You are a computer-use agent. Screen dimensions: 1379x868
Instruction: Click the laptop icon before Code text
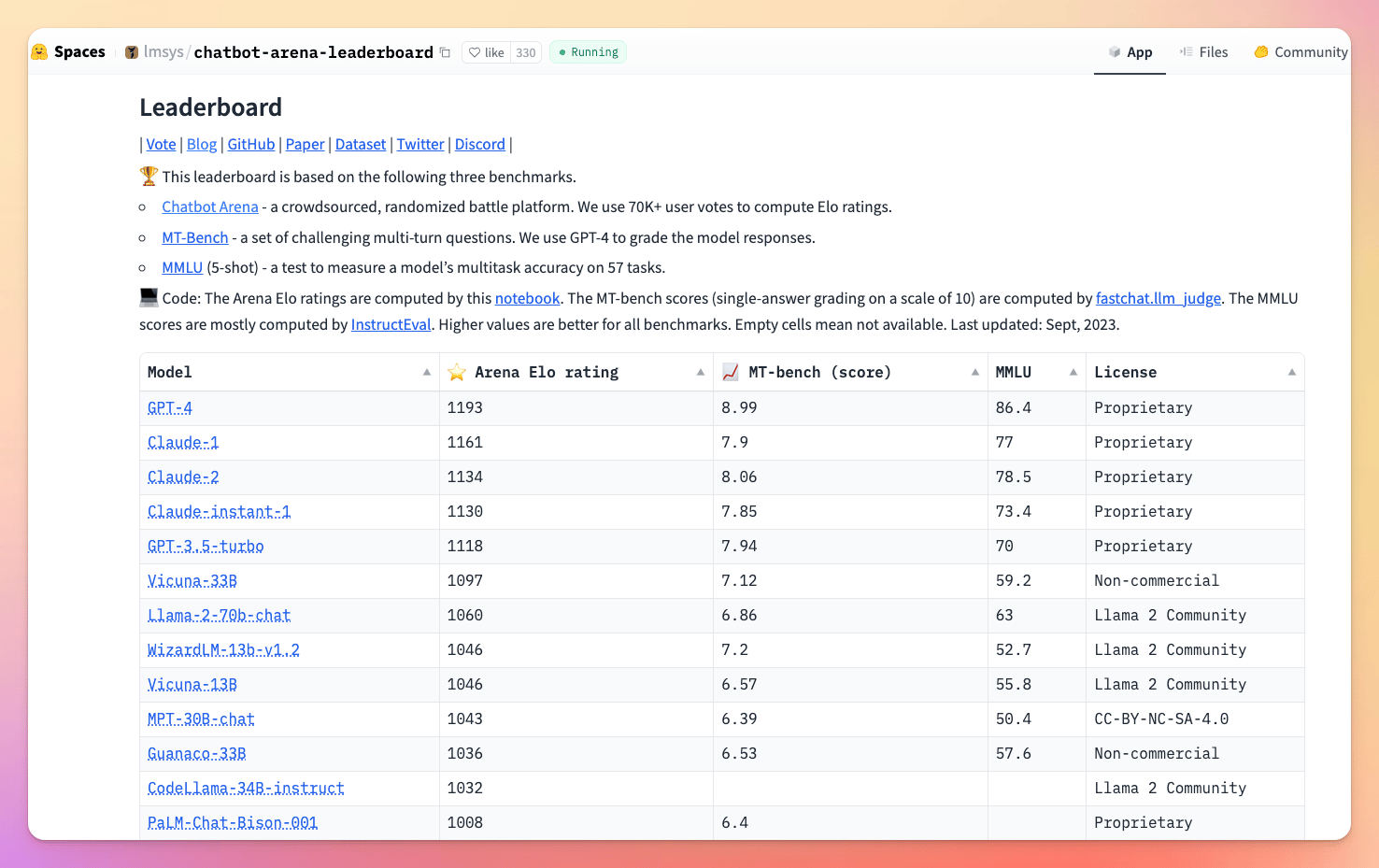149,297
